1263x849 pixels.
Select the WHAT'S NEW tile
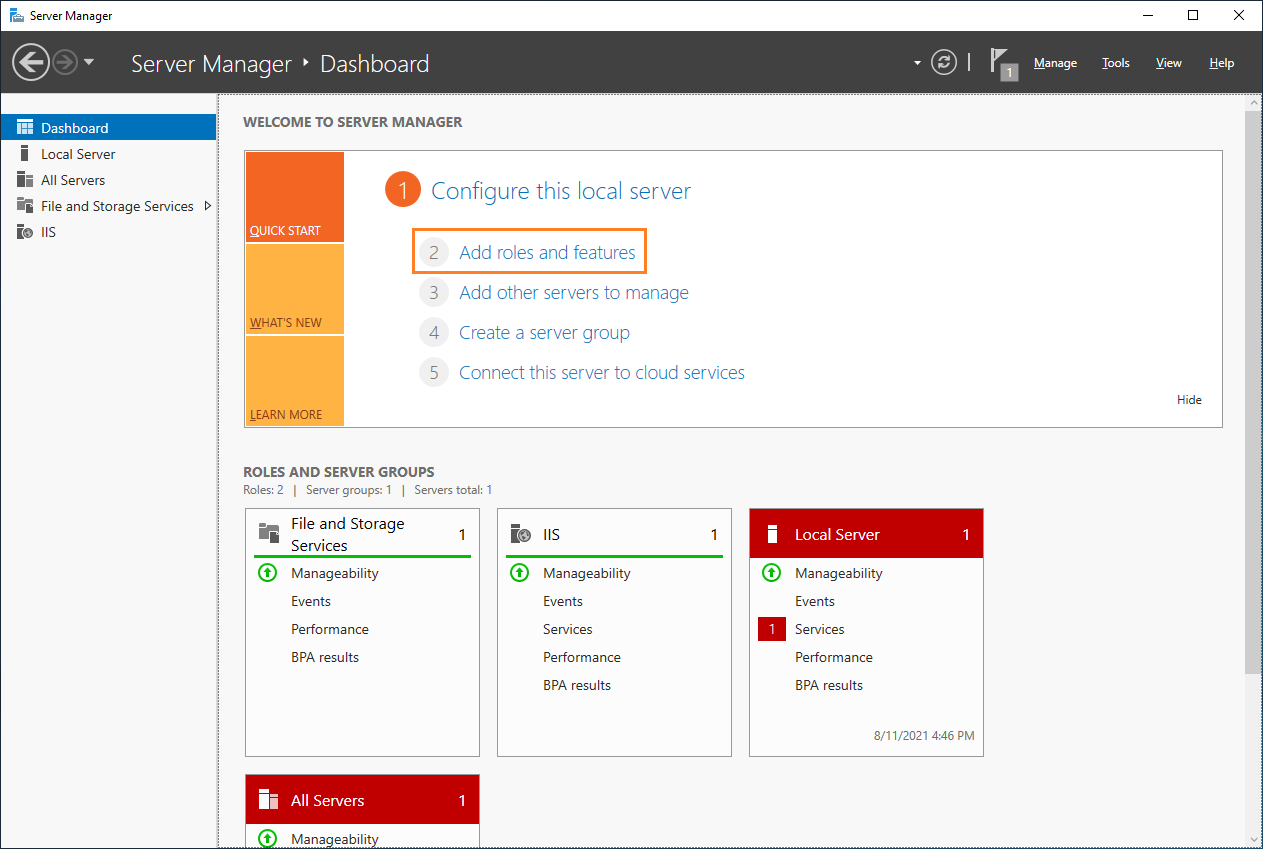(295, 289)
